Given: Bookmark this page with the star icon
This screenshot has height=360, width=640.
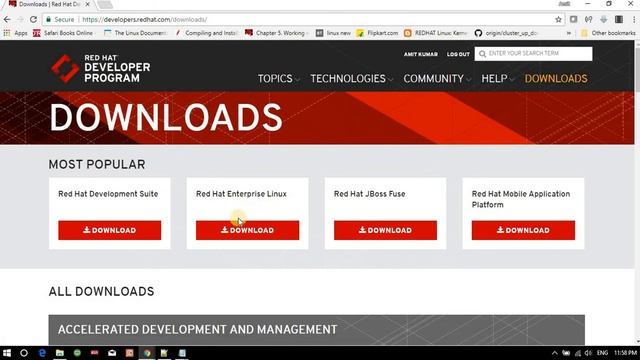Looking at the screenshot, I should tap(558, 20).
